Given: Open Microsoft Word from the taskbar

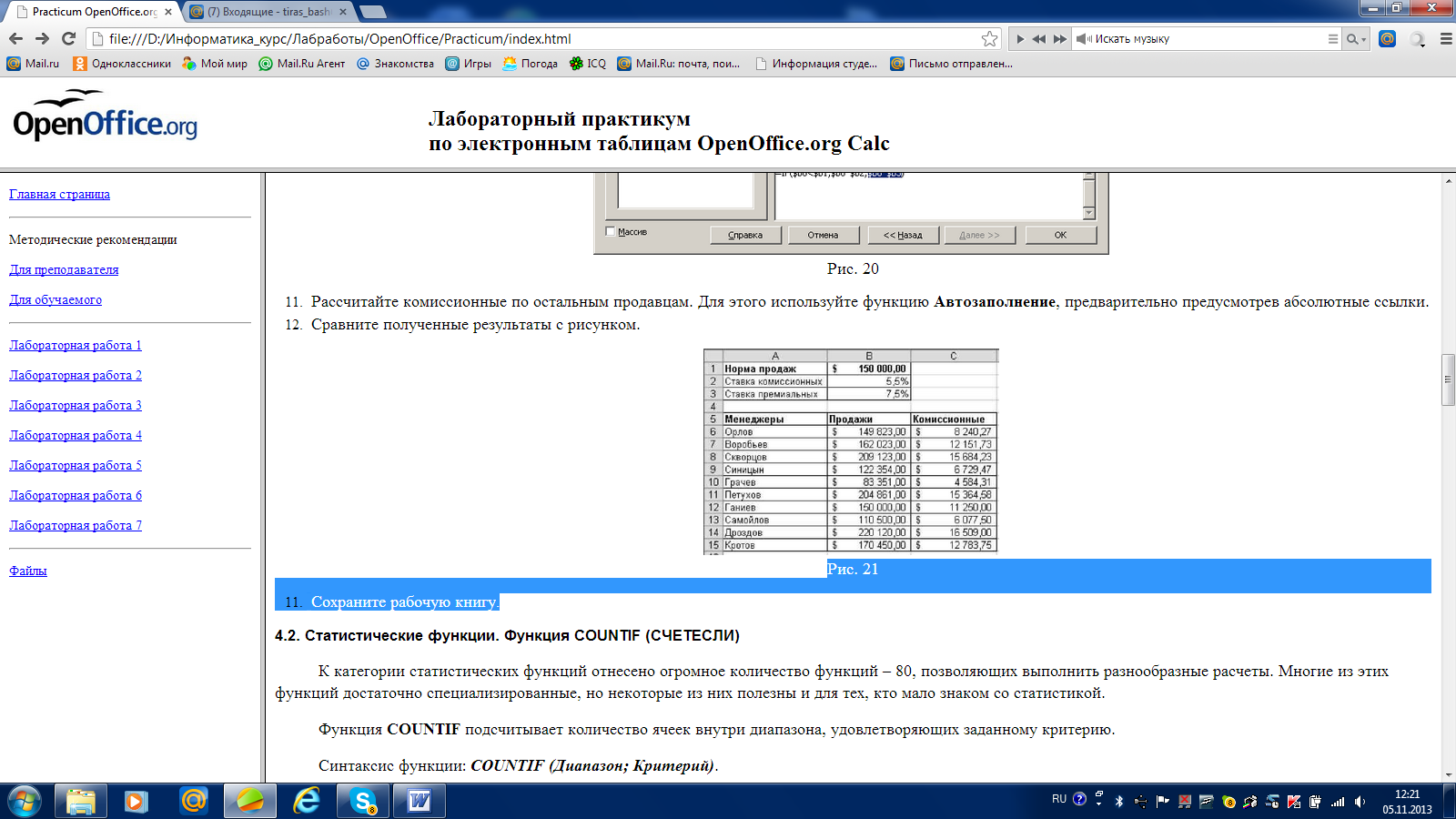Looking at the screenshot, I should (420, 801).
